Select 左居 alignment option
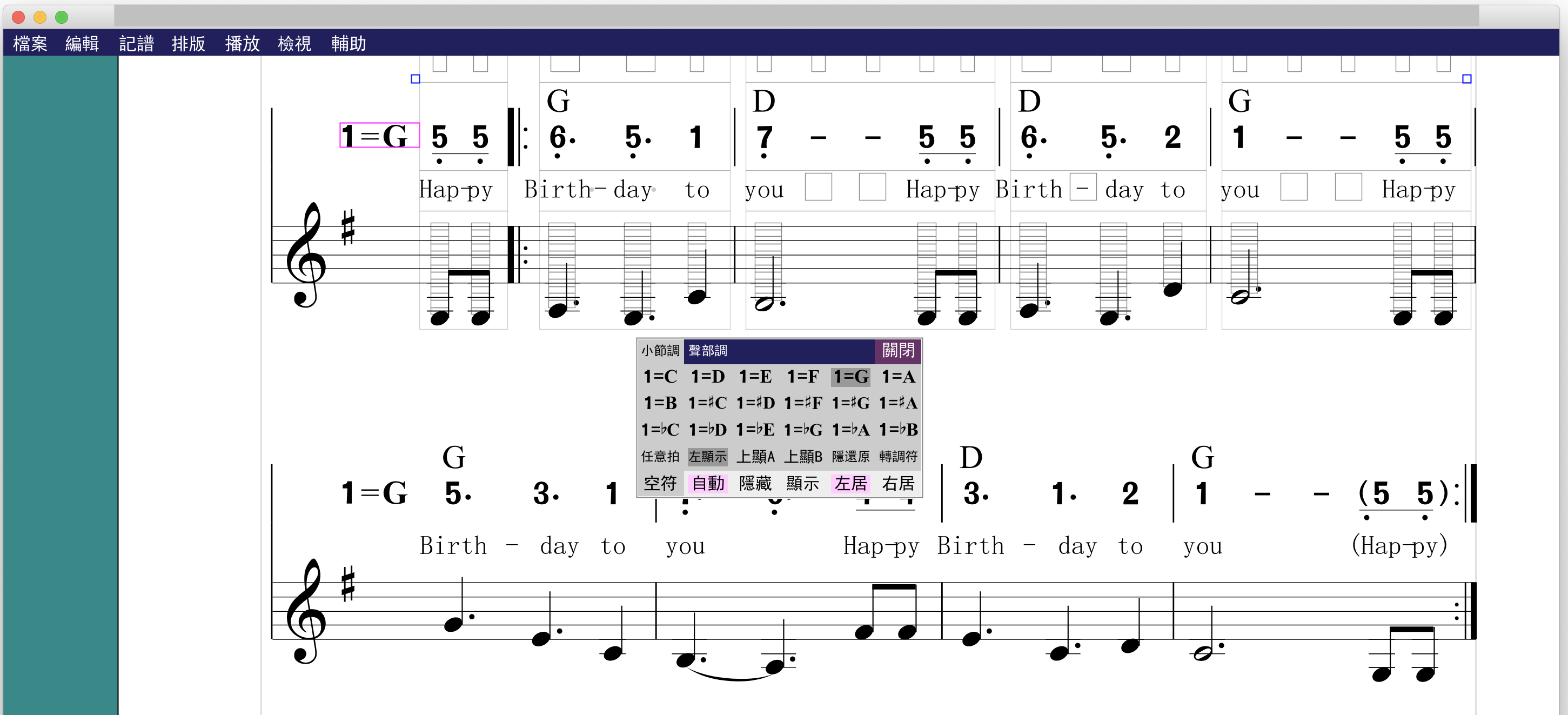 [850, 484]
